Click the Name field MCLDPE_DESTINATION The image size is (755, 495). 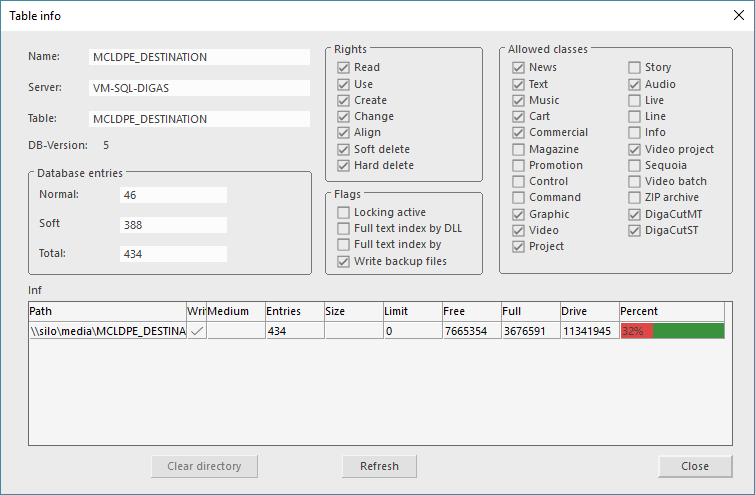(199, 58)
